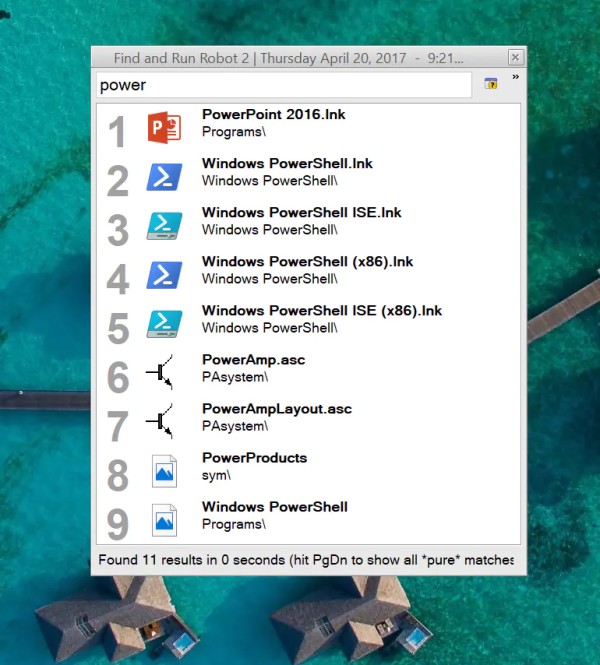Click the PowerShell icon beside Windows PowerShell (x86).lnk
The image size is (600, 665).
tap(164, 275)
